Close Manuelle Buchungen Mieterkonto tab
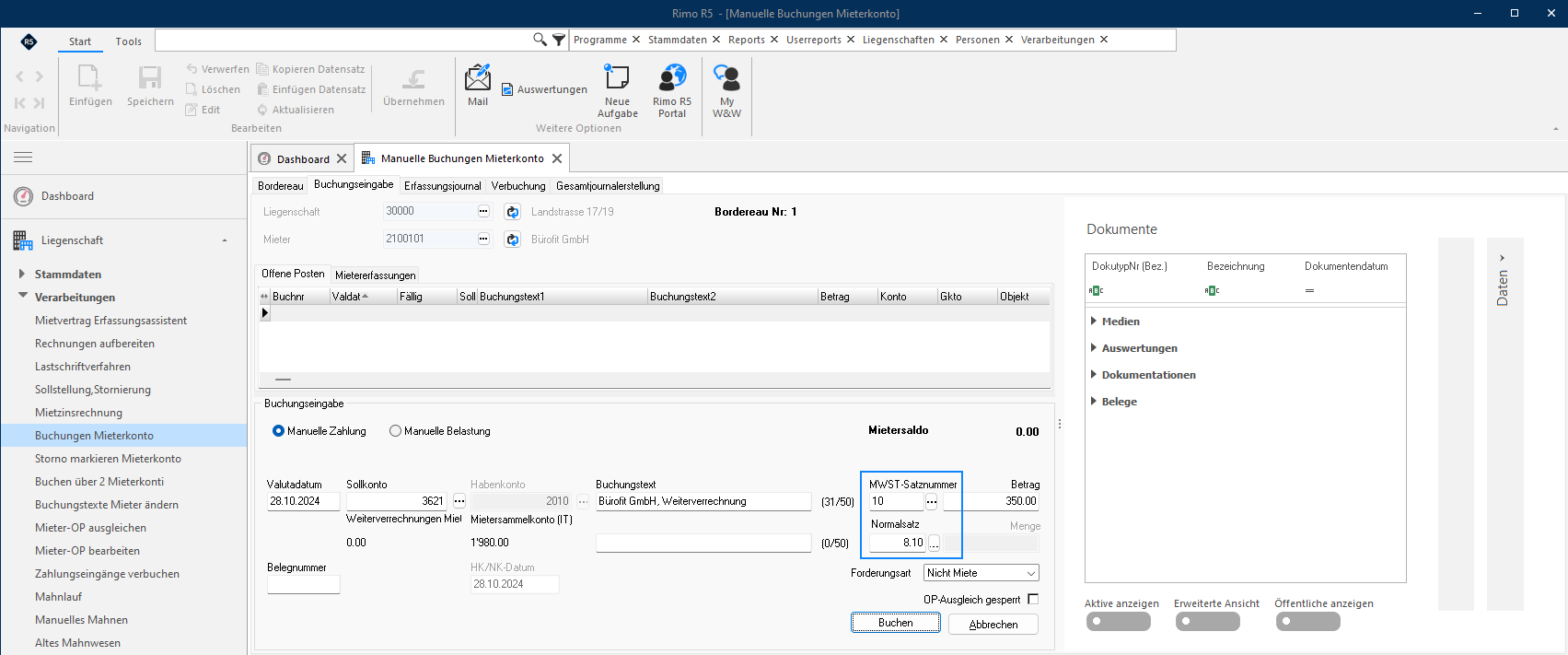Image resolution: width=1568 pixels, height=655 pixels. point(557,158)
